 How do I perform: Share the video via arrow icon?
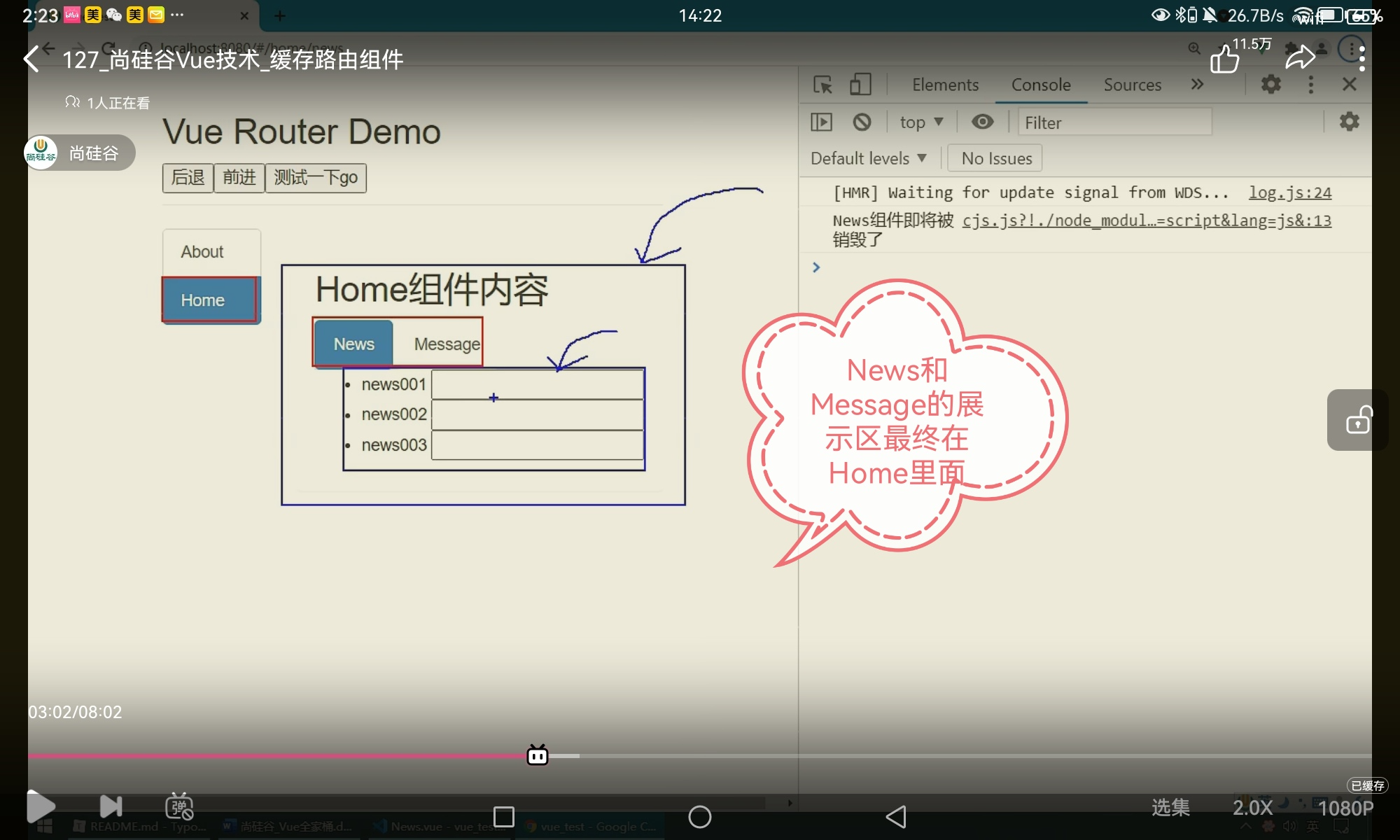click(1300, 58)
